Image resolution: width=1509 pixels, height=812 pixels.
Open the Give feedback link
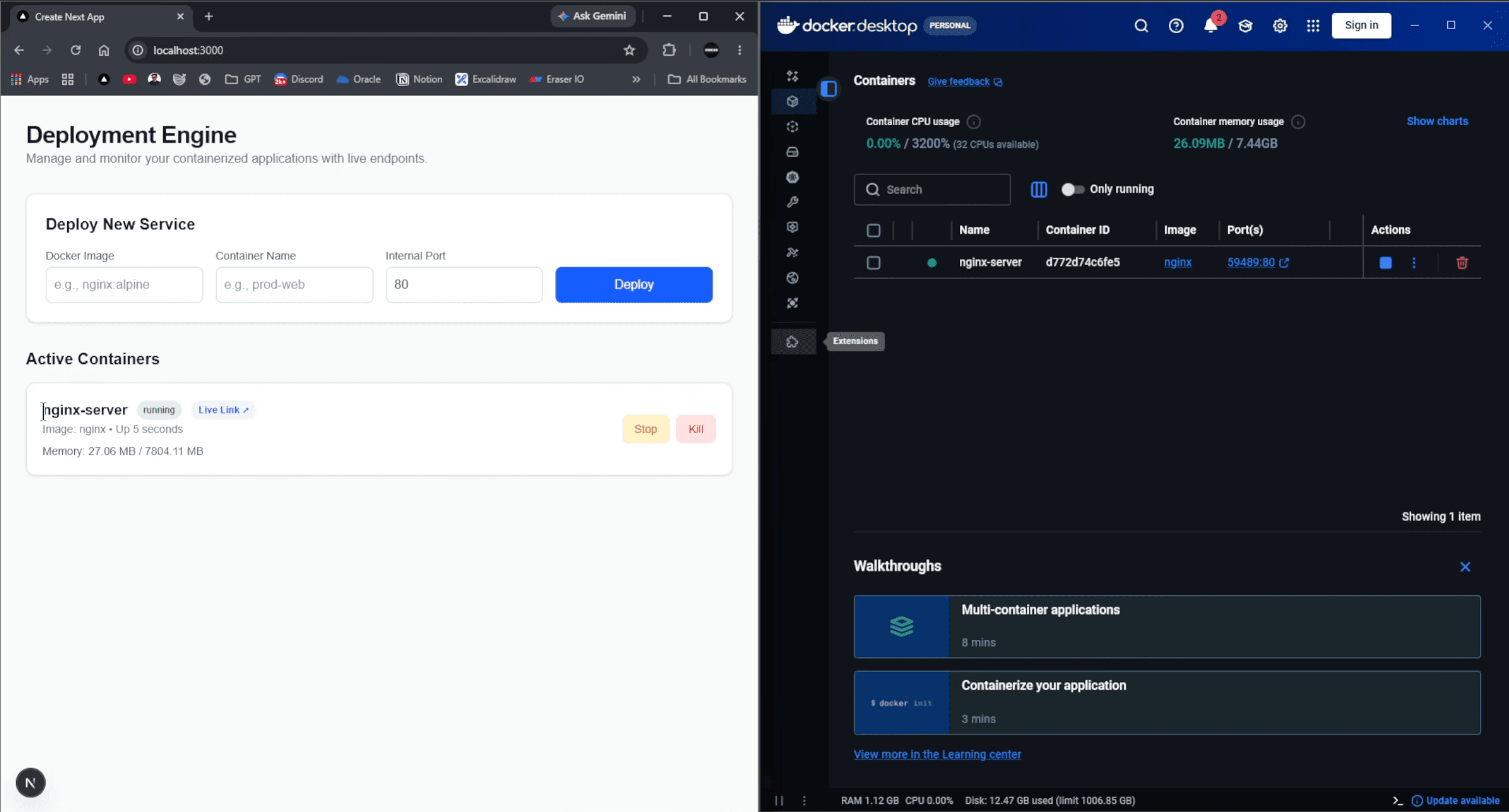point(965,82)
